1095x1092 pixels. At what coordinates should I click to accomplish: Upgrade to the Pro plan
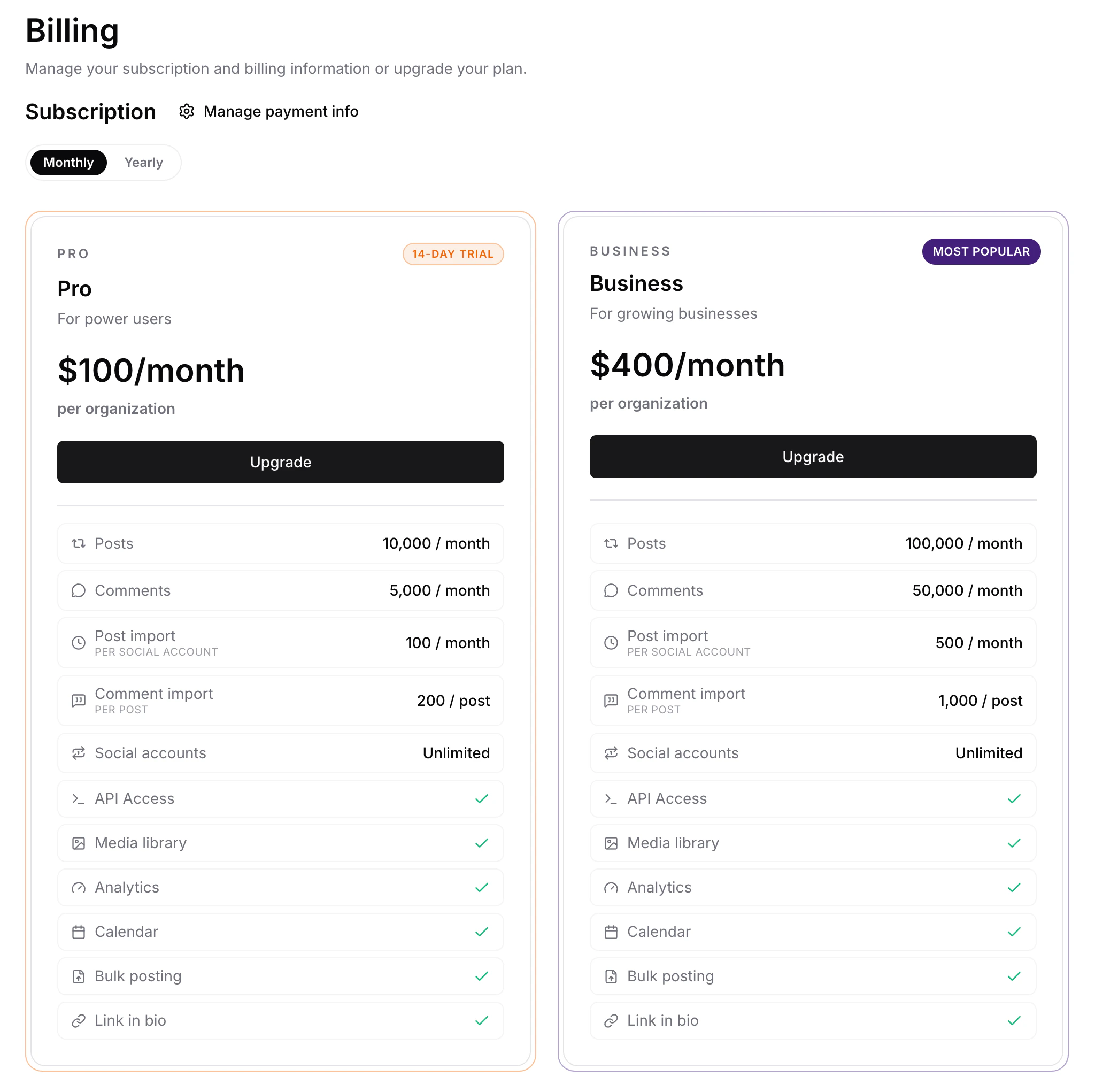281,462
